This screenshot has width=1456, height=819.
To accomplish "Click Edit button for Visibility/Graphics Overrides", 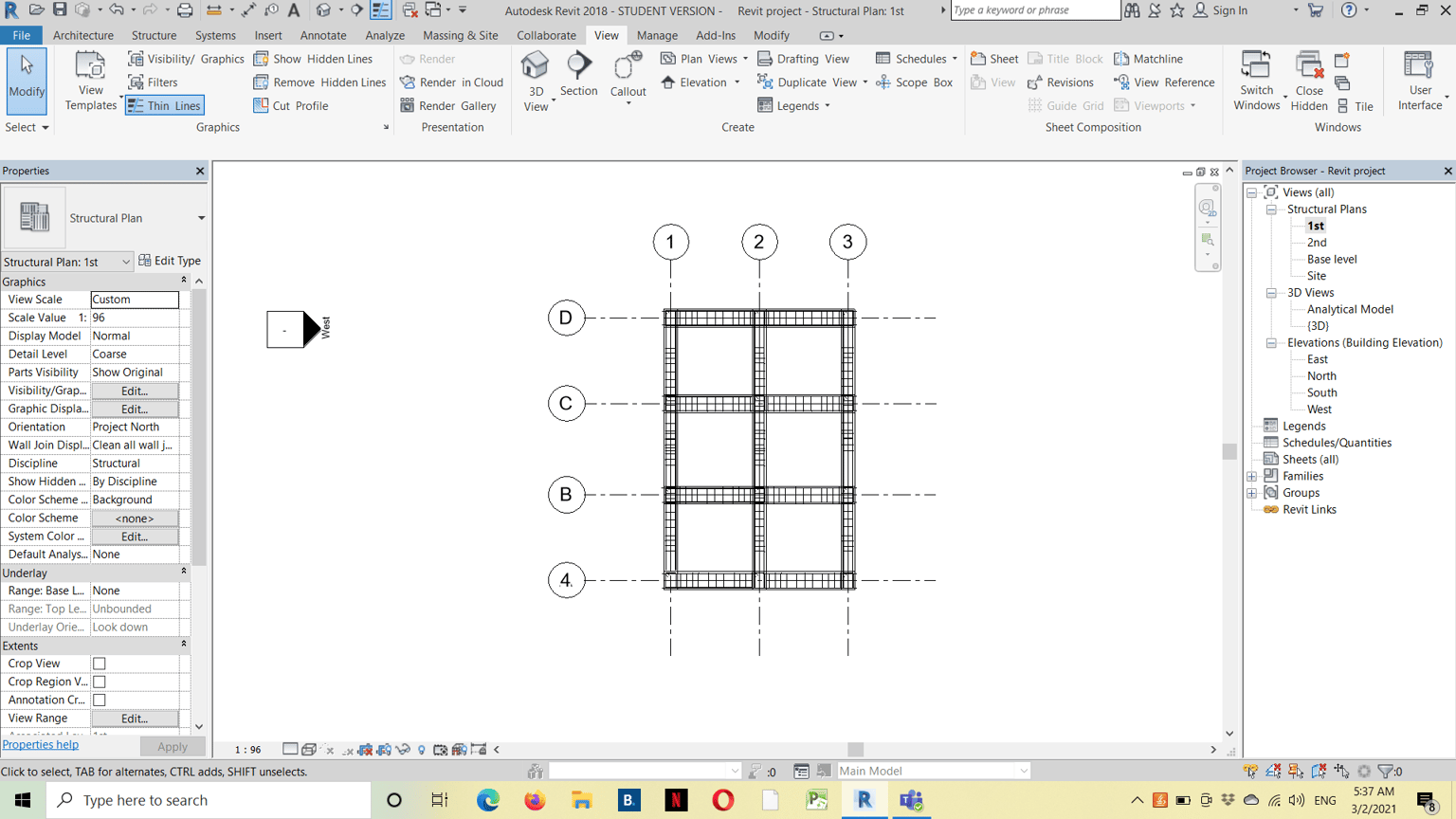I will tap(135, 391).
